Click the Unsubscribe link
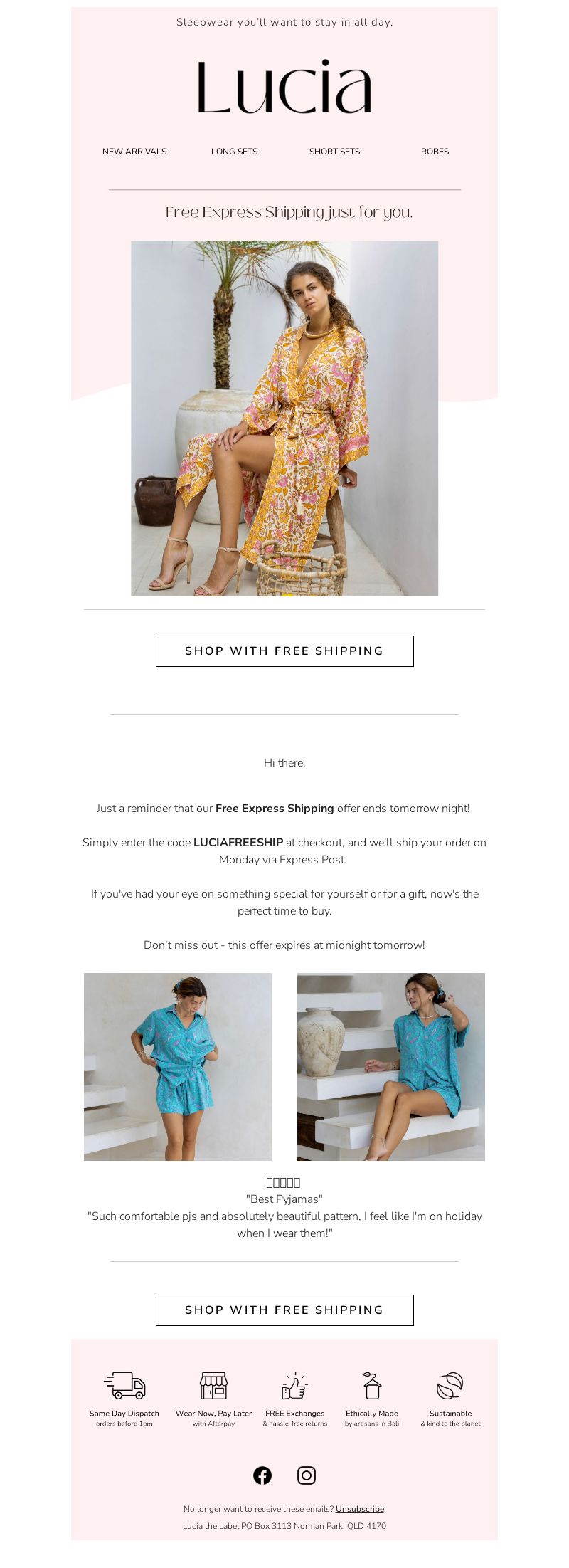Viewport: 569px width, 1568px height. [360, 1509]
